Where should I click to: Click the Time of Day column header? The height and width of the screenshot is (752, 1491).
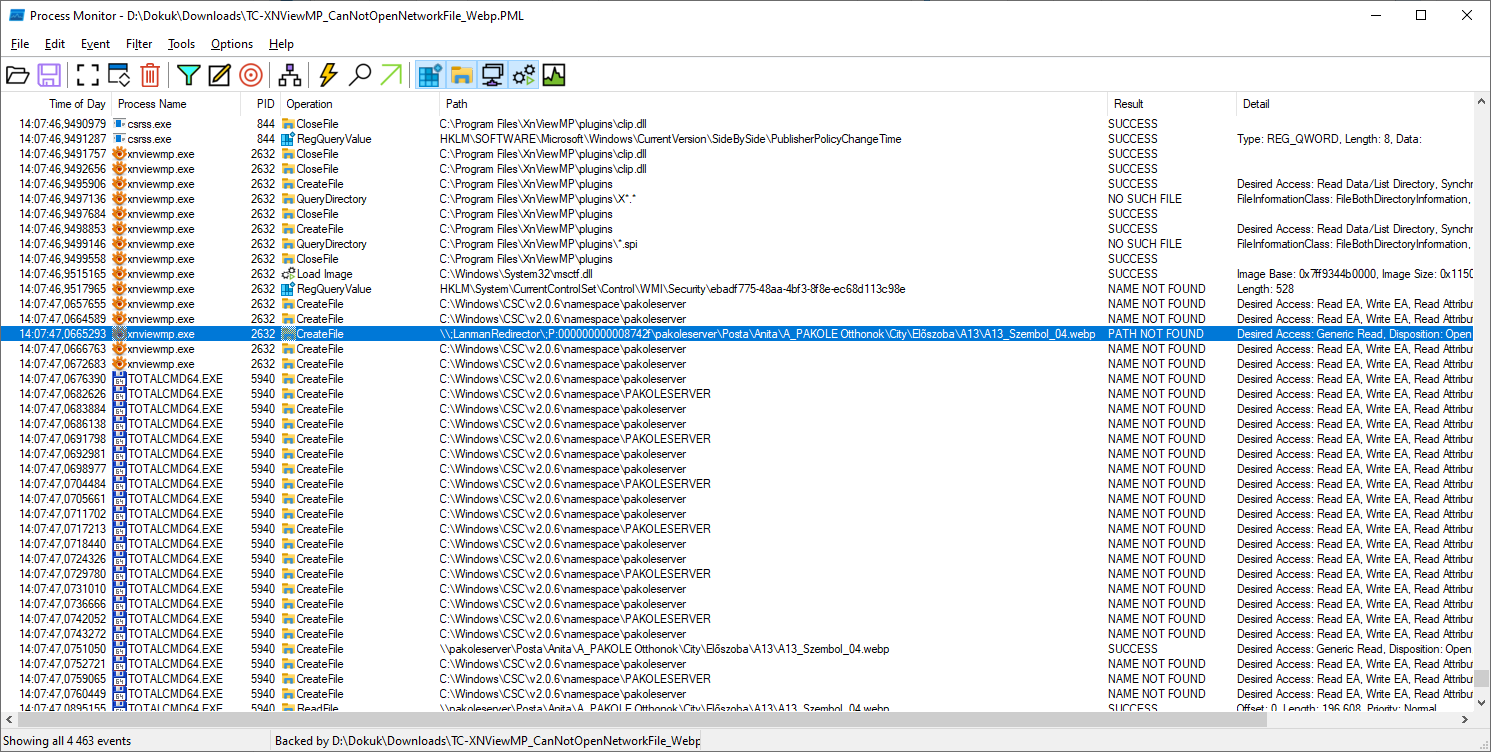[x=56, y=104]
